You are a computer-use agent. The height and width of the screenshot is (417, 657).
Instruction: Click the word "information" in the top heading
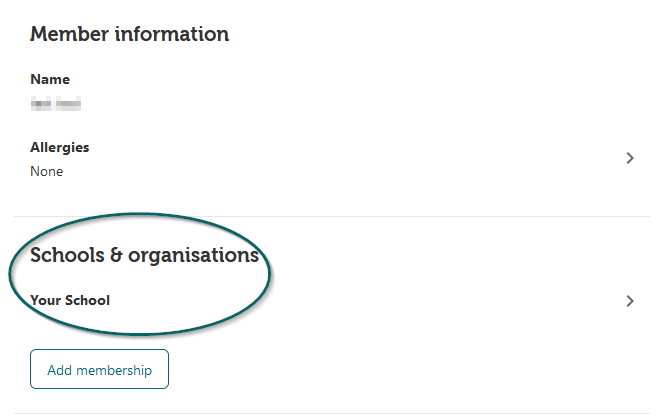[172, 34]
